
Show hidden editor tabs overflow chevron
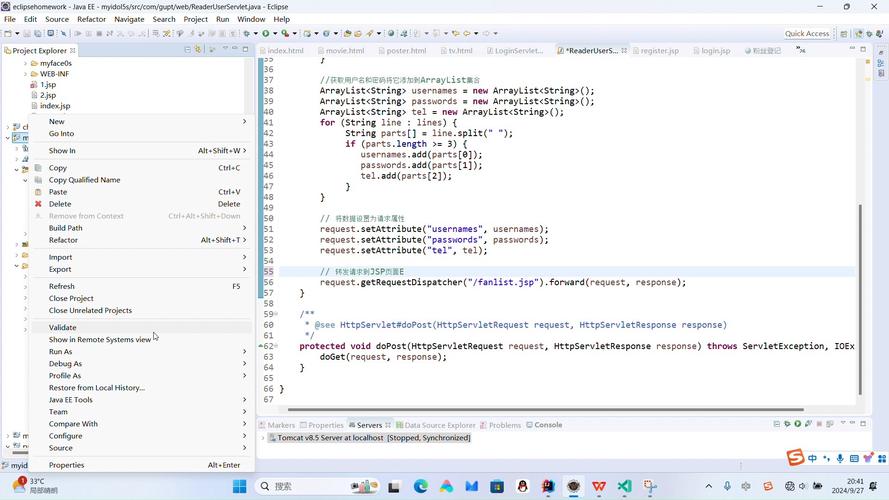pyautogui.click(x=800, y=50)
